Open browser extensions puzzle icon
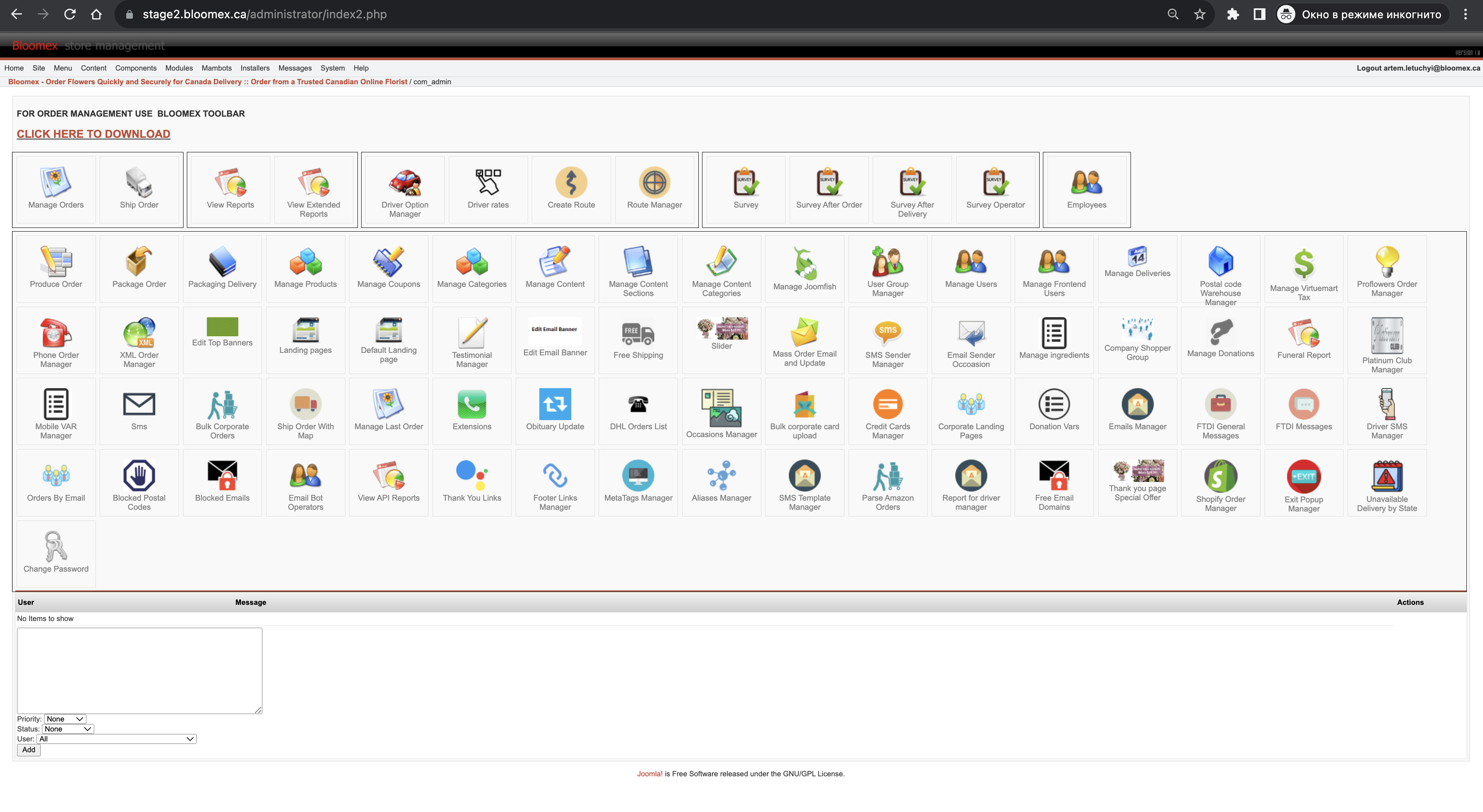 tap(1233, 15)
